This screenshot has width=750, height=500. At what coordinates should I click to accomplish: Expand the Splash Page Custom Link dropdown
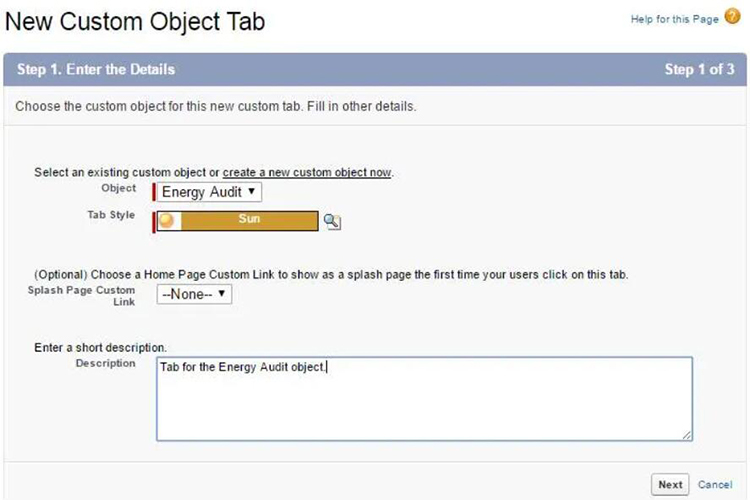[x=194, y=294]
